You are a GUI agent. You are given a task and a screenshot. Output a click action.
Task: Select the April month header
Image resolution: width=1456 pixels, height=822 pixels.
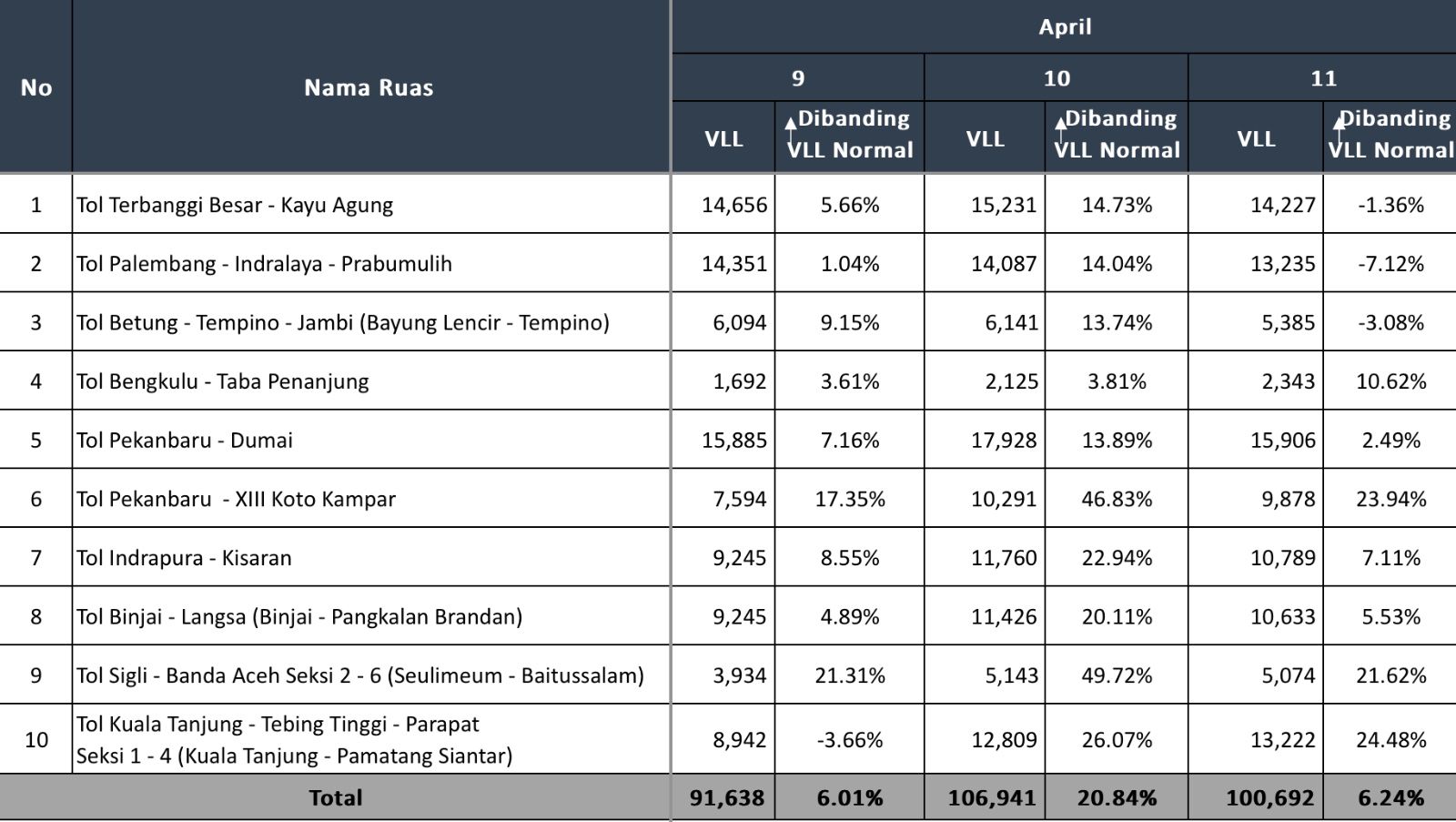click(1065, 26)
